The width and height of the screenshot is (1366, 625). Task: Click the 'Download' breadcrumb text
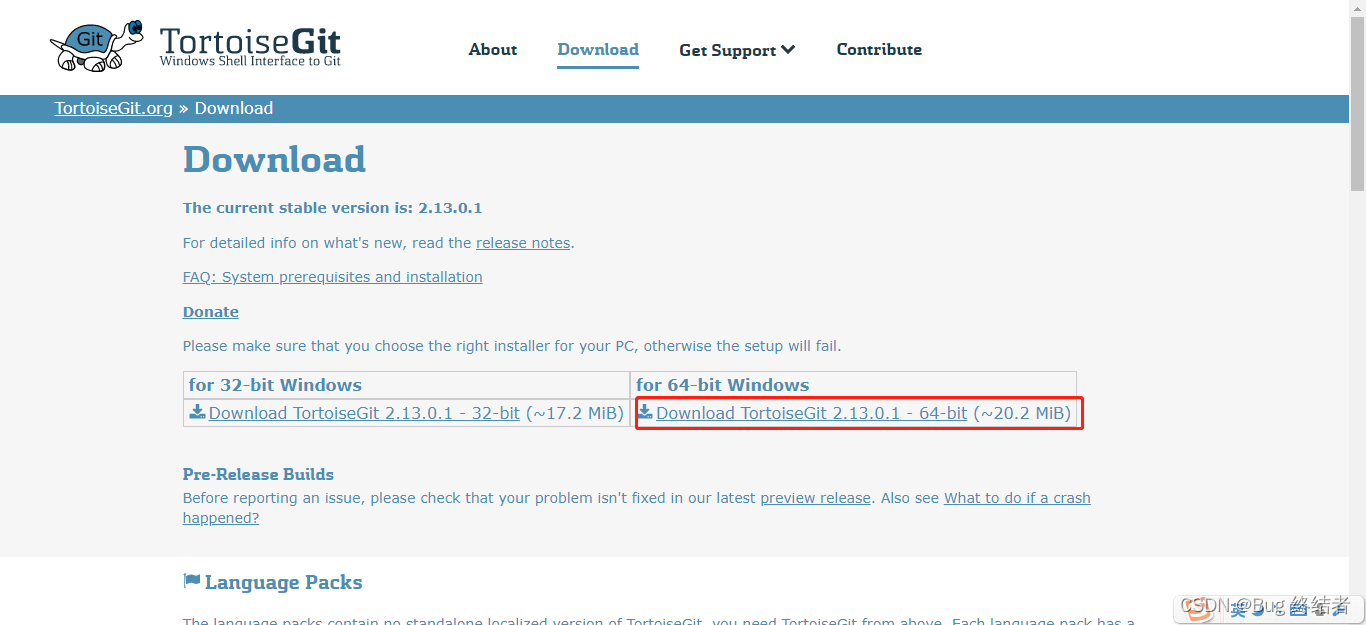coord(234,108)
